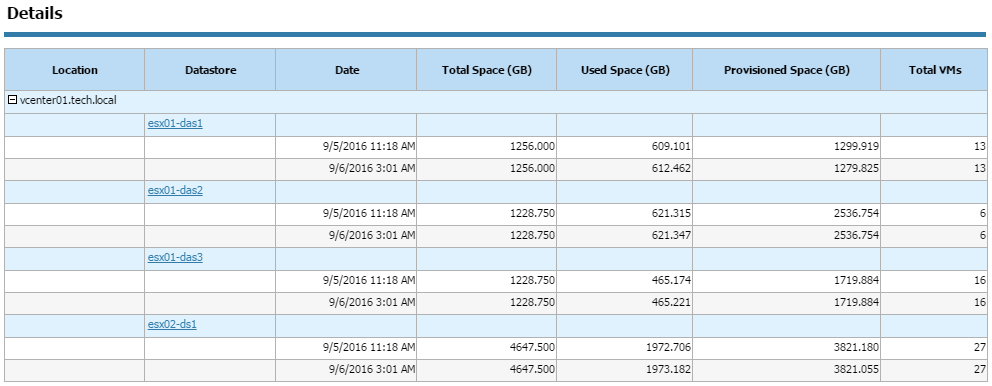This screenshot has height=386, width=992.
Task: Click the Total Space (GB) column header
Action: [487, 70]
